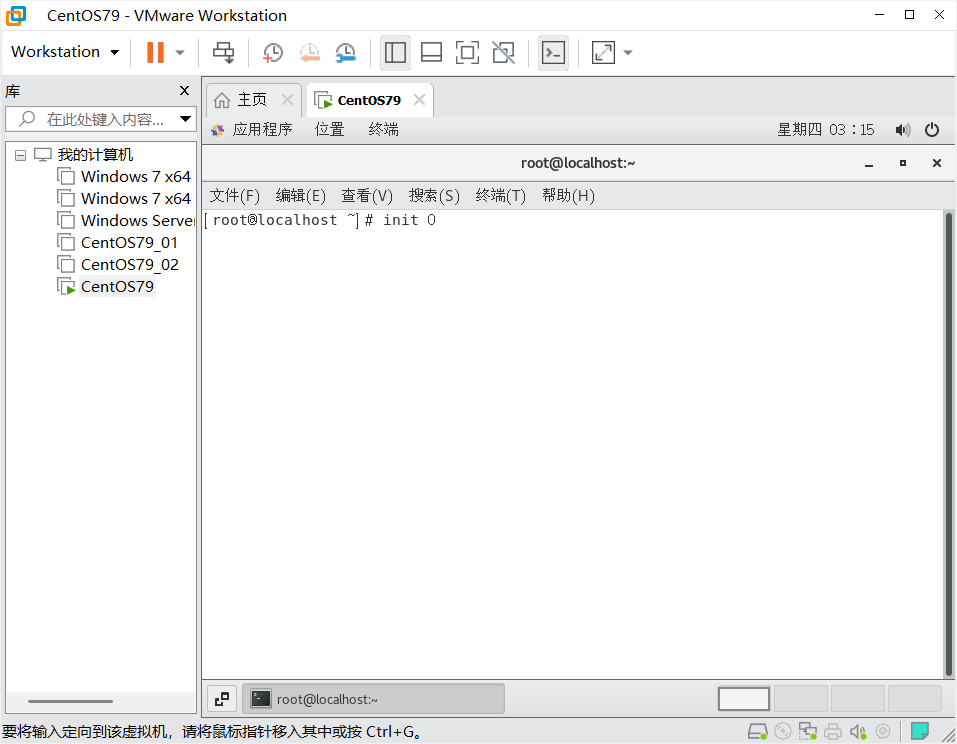Open terminal 搜索(S) menu

434,195
